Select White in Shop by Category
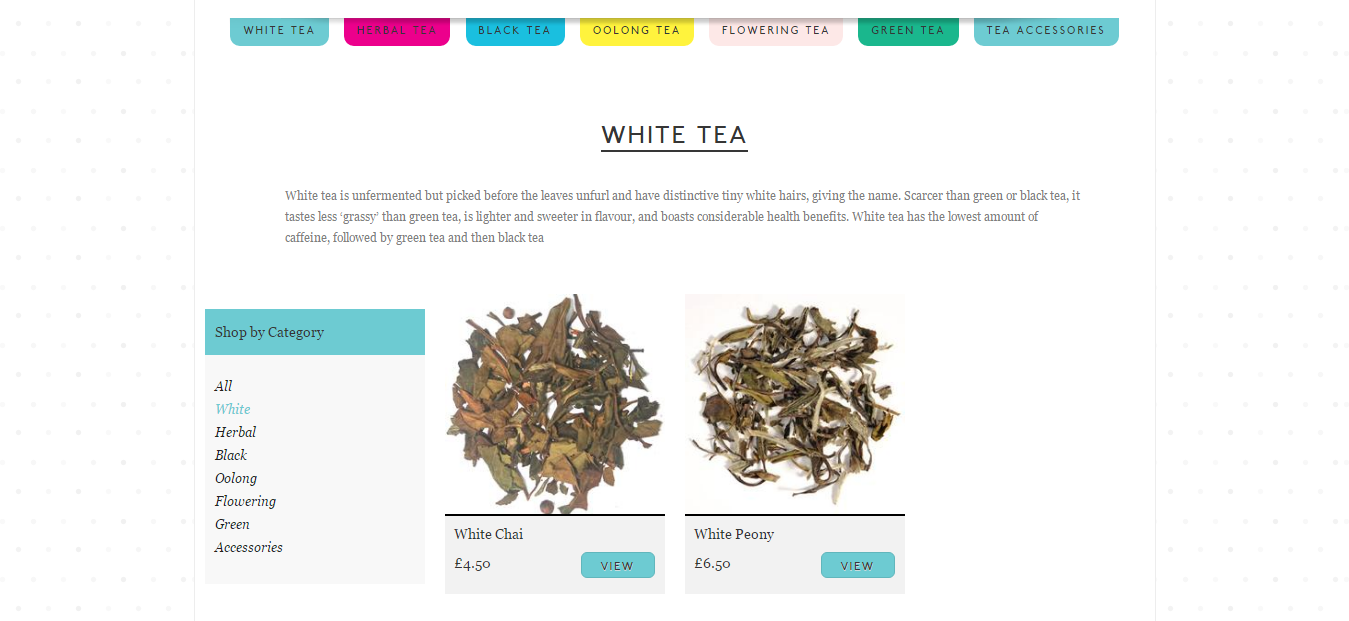This screenshot has width=1349, height=621. coord(233,409)
